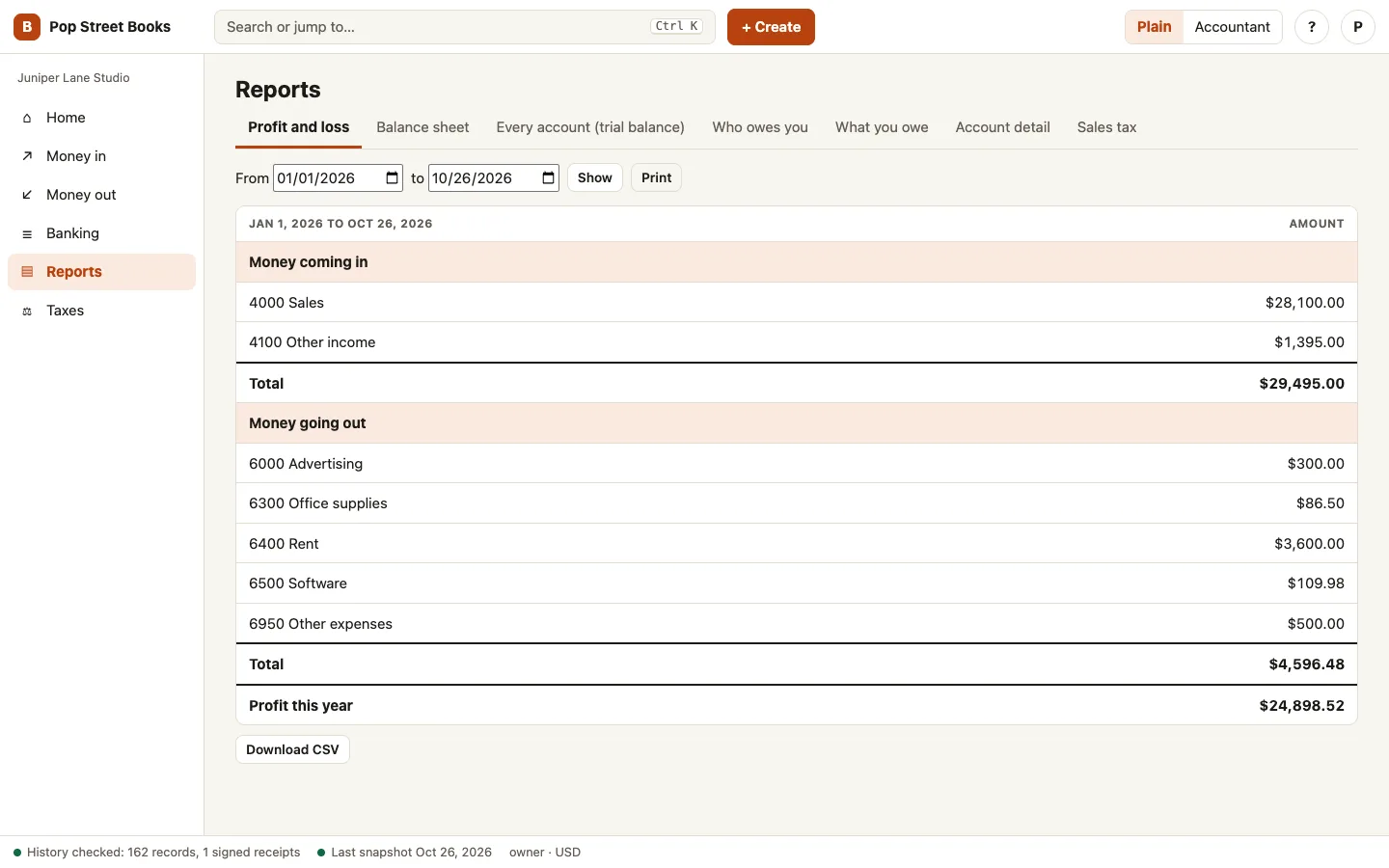
Task: Click the Reports sidebar icon
Action: tap(27, 272)
